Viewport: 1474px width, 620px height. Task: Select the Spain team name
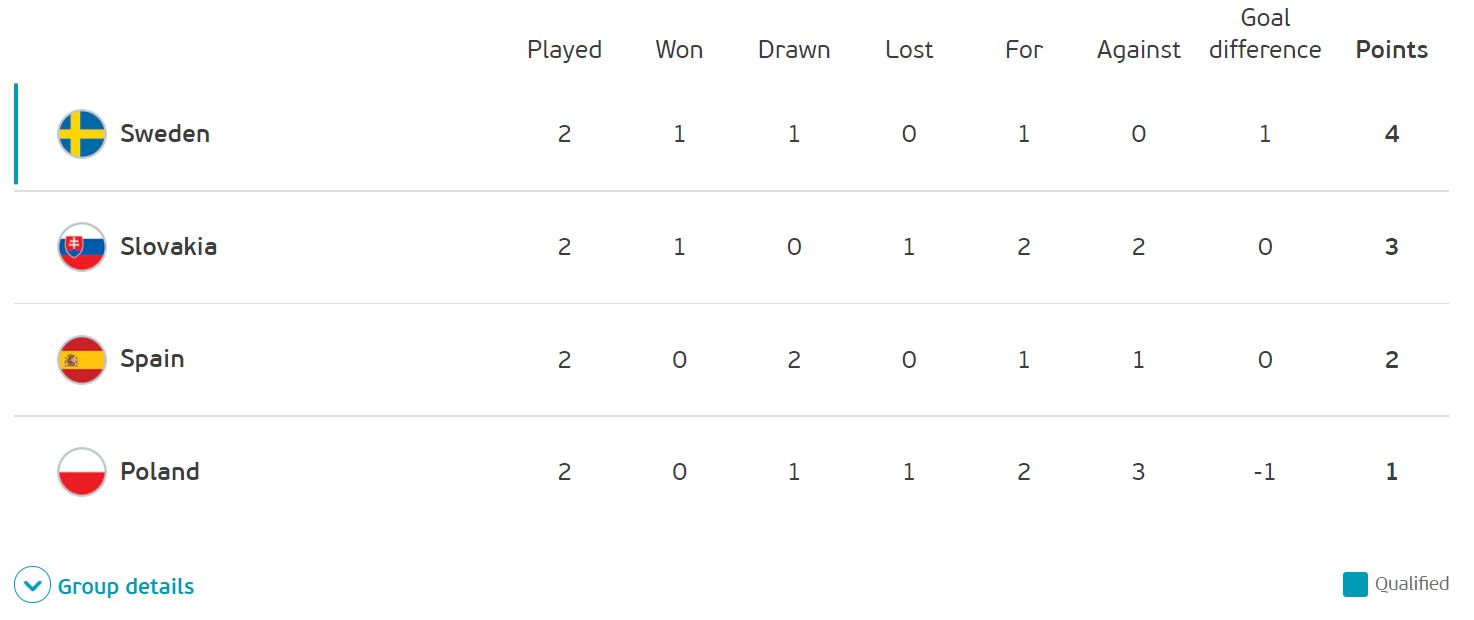coord(152,360)
